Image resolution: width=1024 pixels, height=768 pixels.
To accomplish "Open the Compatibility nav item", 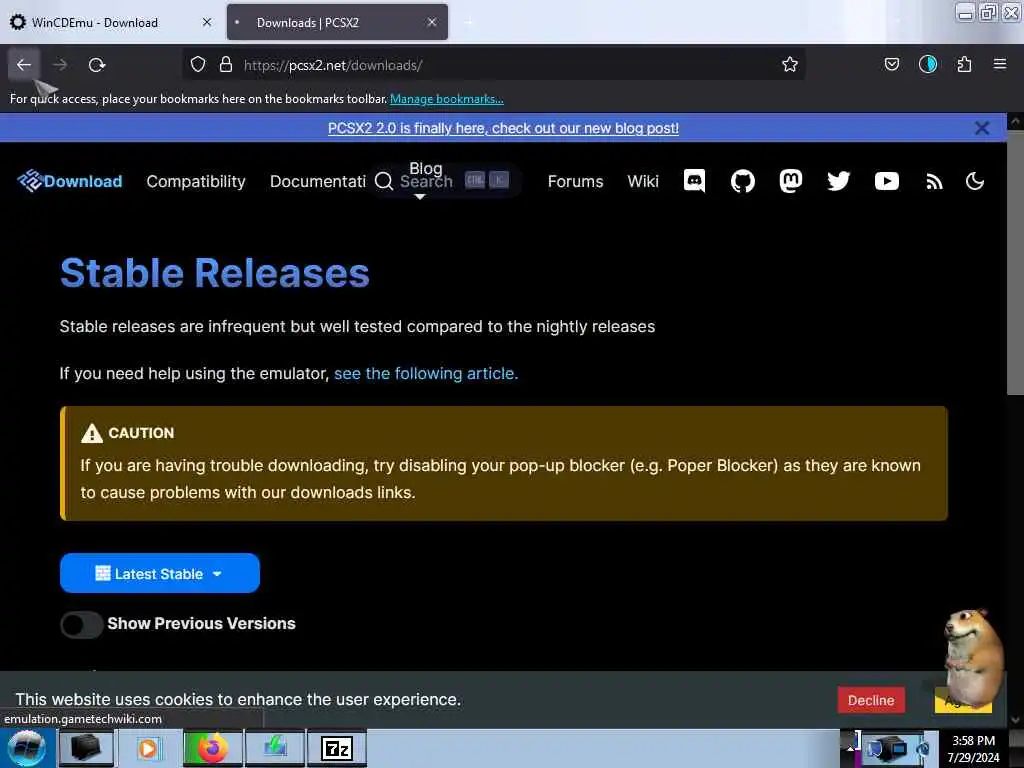I will pyautogui.click(x=196, y=182).
